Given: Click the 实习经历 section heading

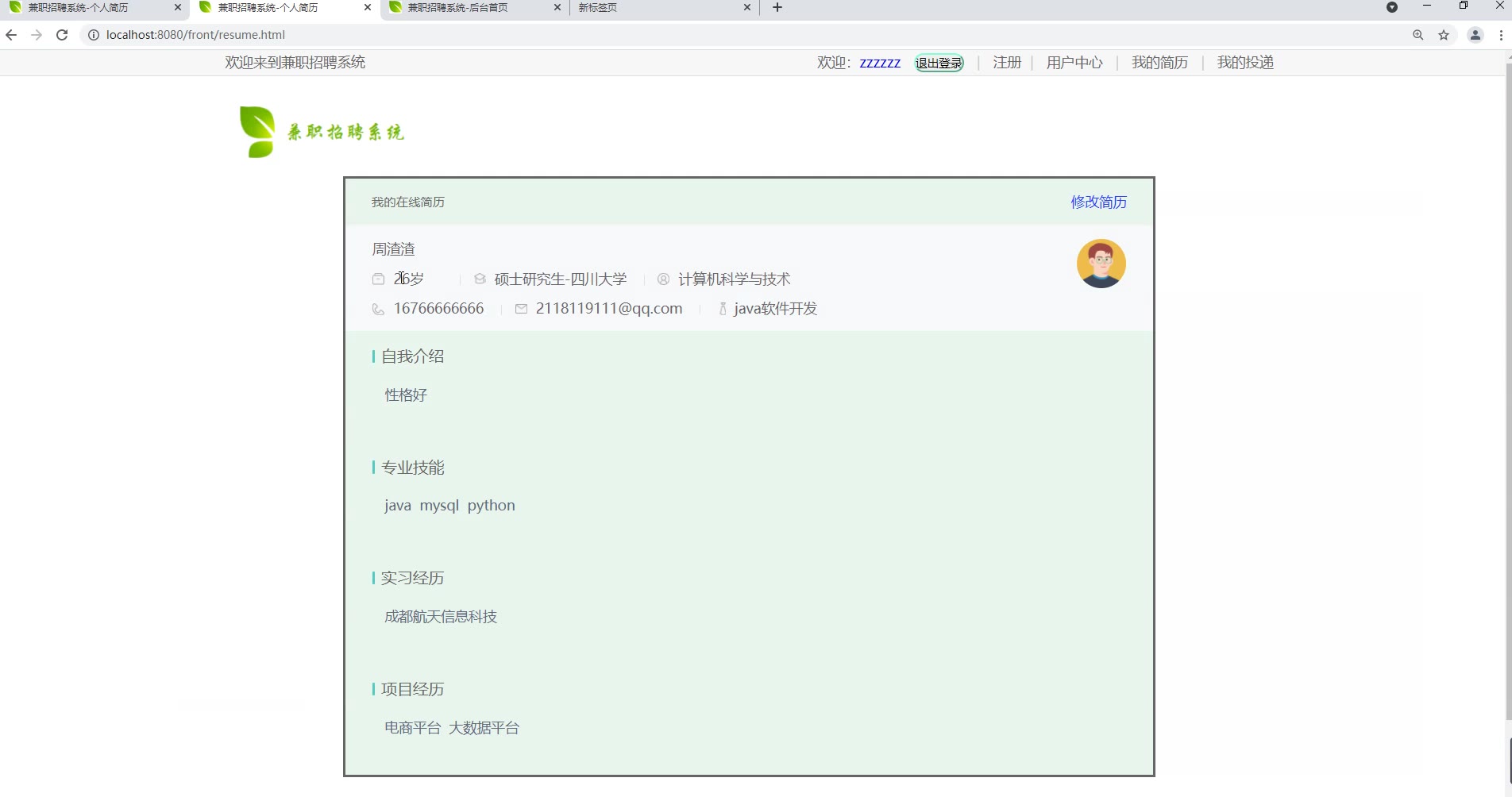Looking at the screenshot, I should 413,578.
